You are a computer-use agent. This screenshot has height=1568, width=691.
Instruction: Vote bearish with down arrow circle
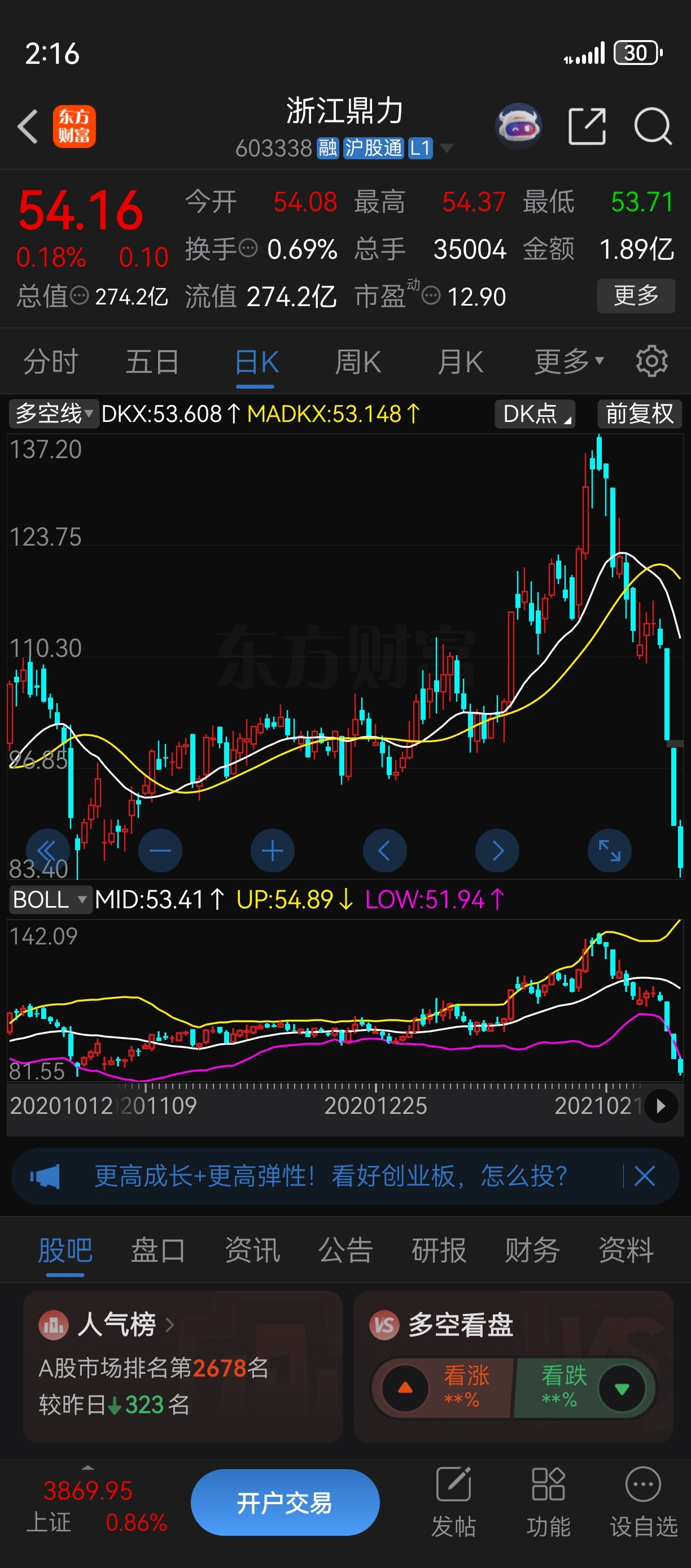(622, 1388)
